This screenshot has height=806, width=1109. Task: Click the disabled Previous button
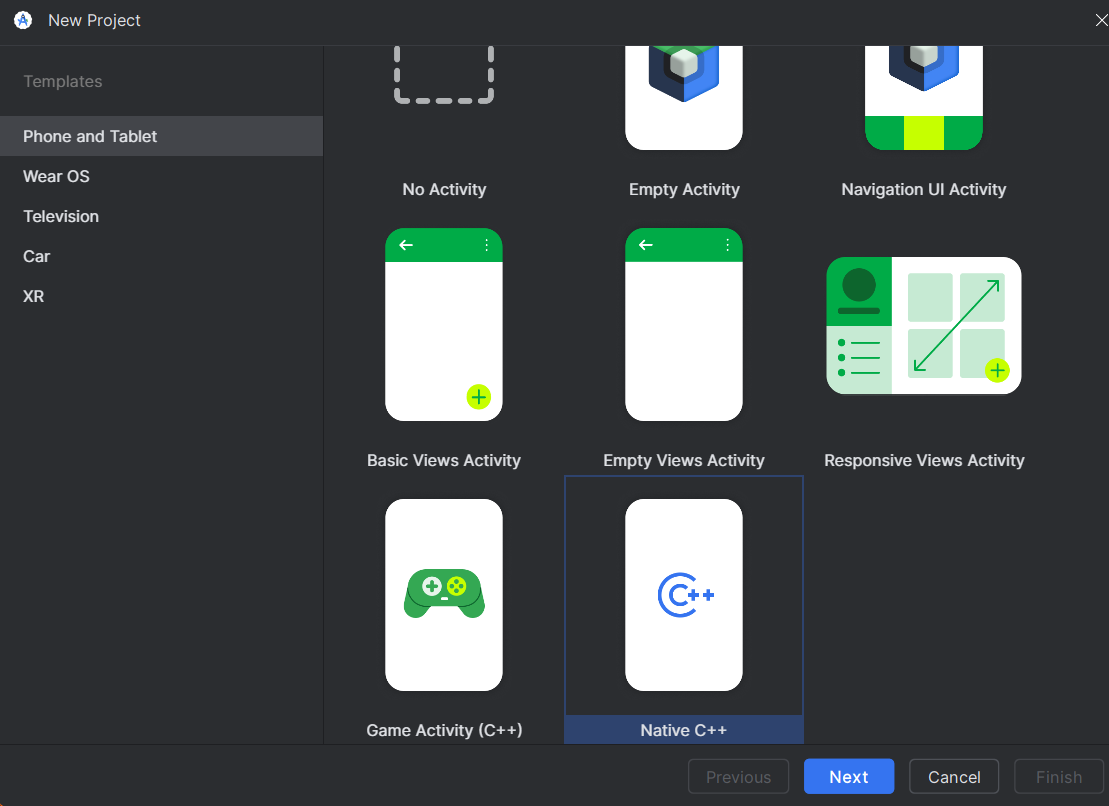[x=738, y=776]
